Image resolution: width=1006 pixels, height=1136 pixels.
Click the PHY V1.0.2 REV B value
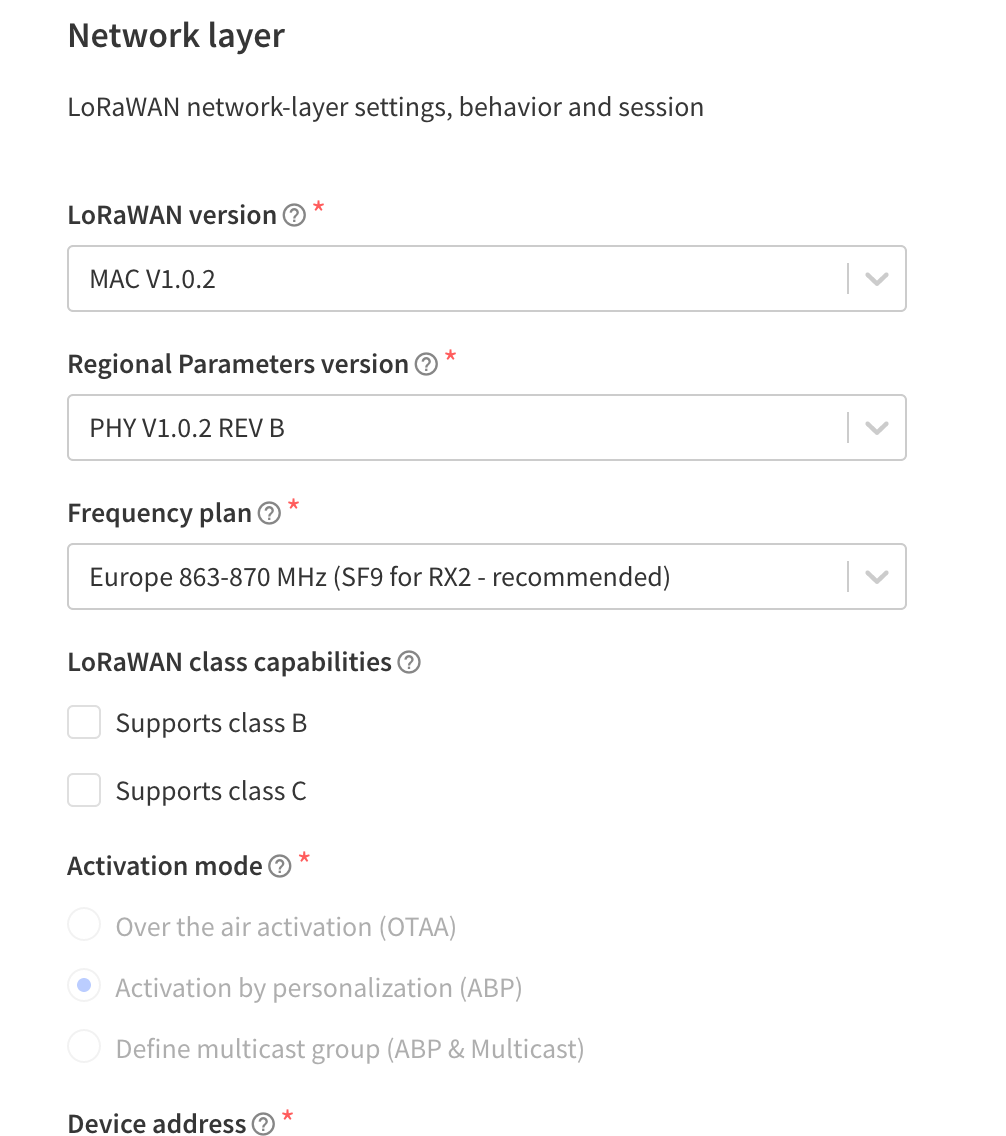pos(187,428)
